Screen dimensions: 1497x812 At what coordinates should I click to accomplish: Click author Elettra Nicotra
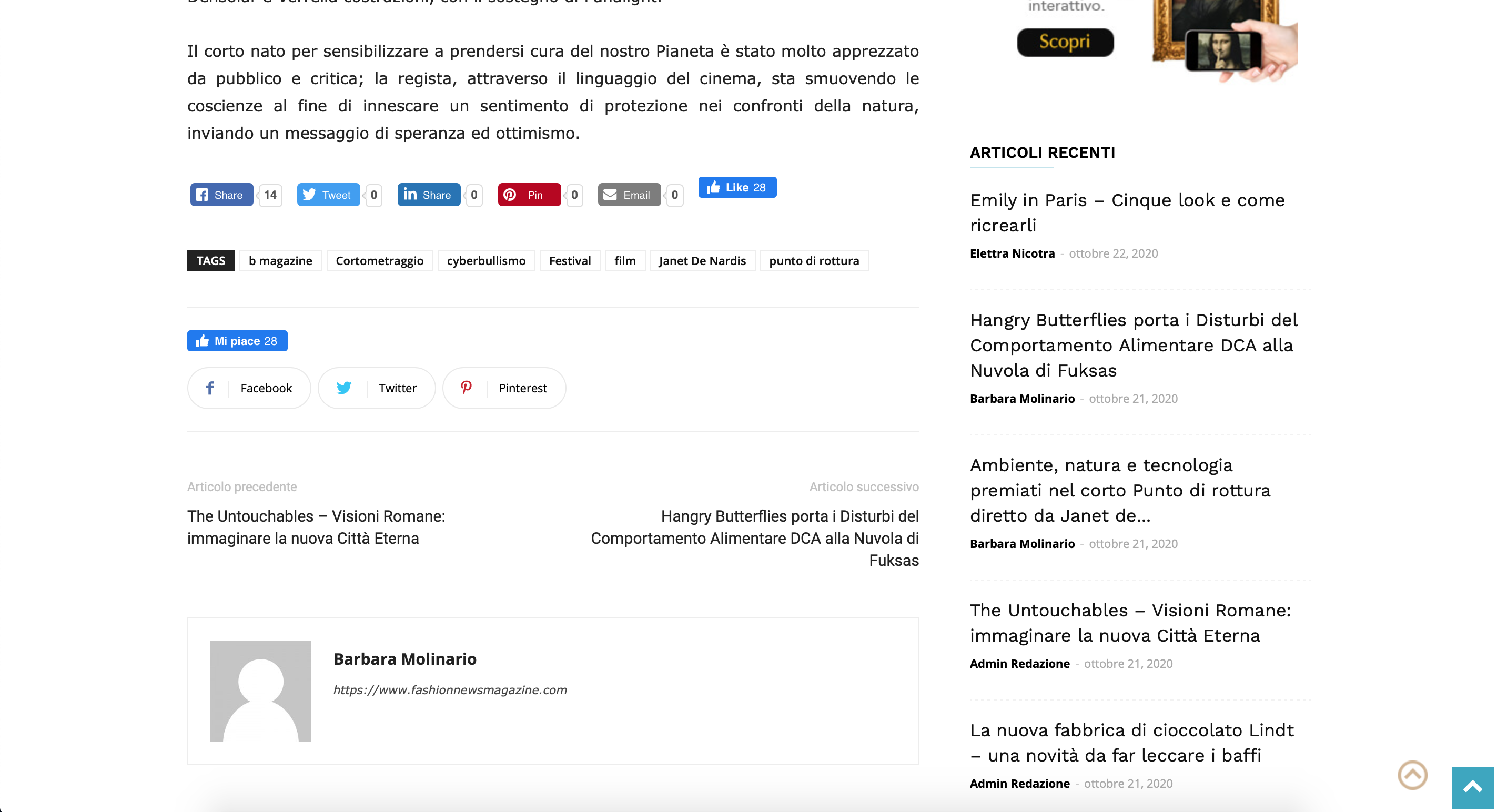click(1012, 253)
